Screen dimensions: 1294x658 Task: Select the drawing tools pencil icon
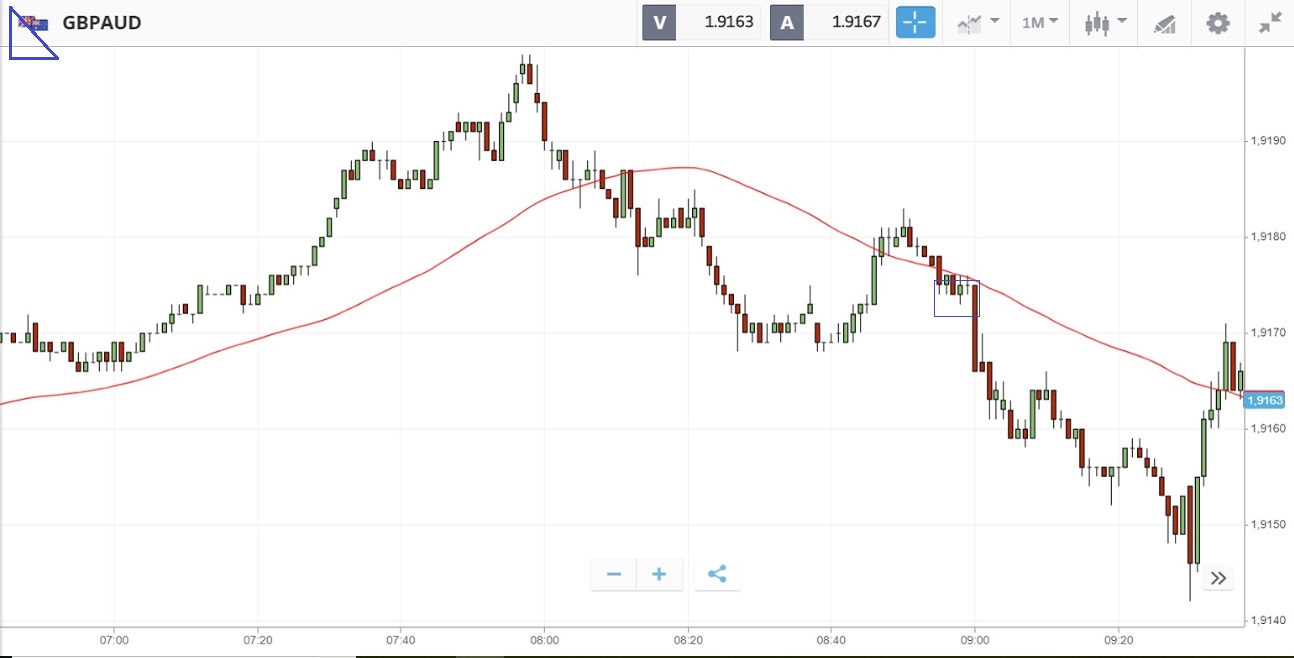[1164, 22]
